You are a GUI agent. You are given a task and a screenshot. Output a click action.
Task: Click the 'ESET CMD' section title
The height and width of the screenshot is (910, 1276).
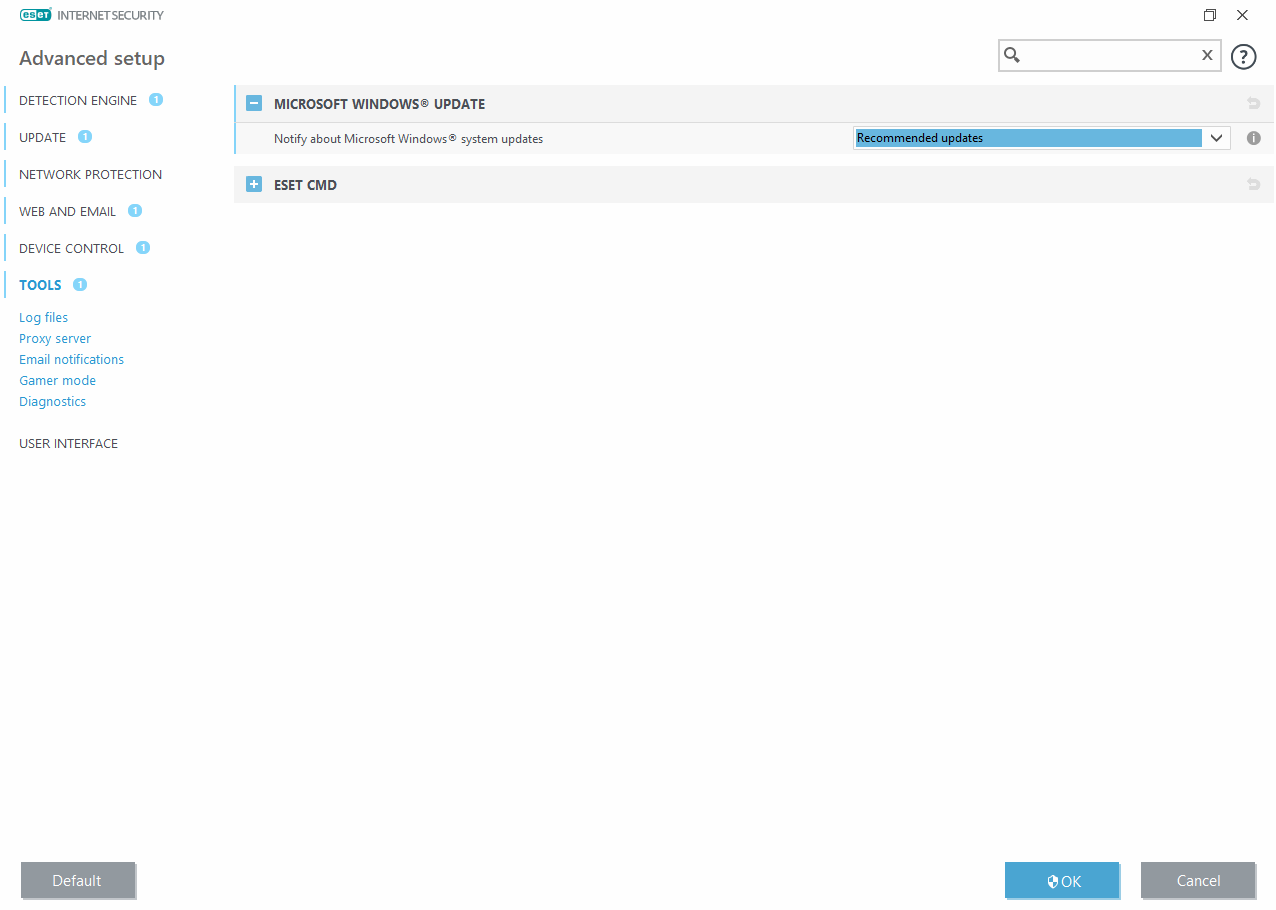point(305,185)
